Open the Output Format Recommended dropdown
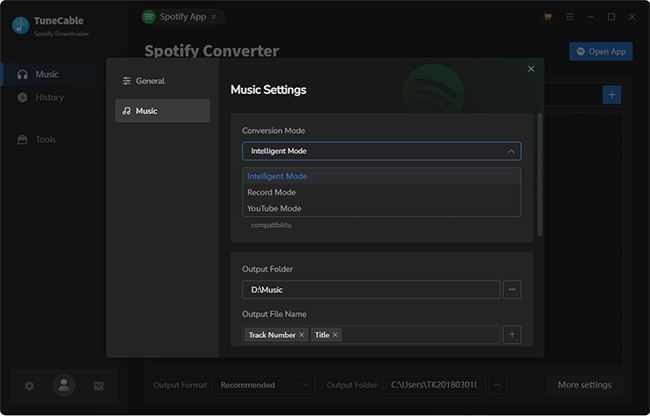 point(263,385)
